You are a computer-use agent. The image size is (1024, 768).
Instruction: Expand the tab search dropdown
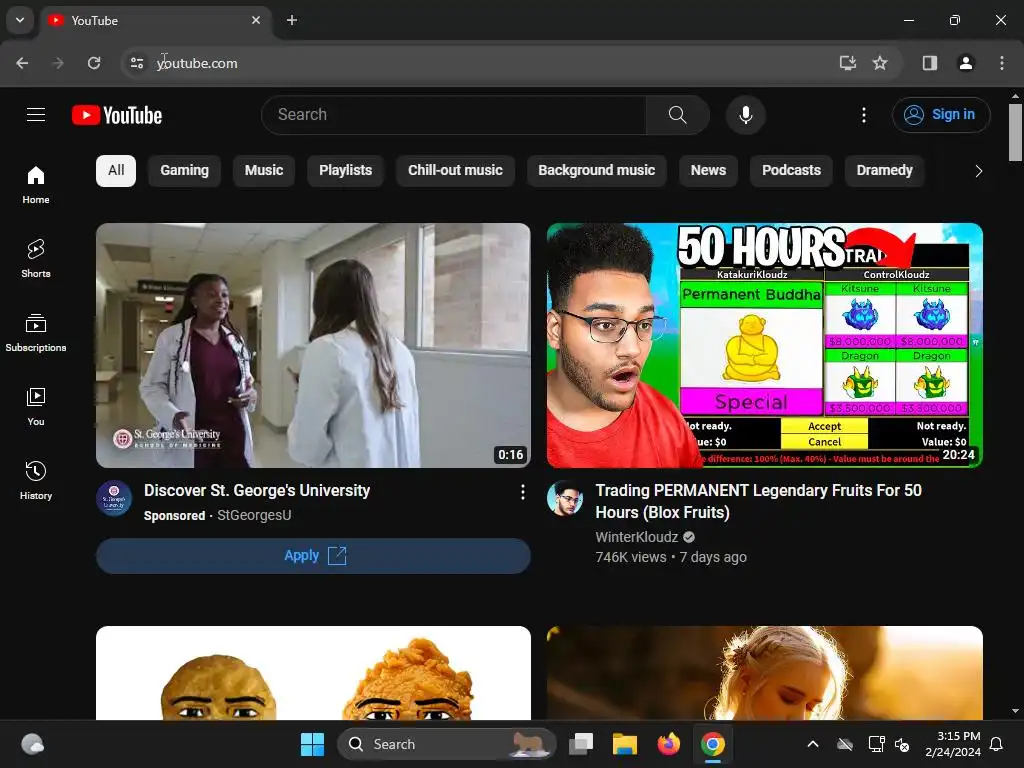20,20
